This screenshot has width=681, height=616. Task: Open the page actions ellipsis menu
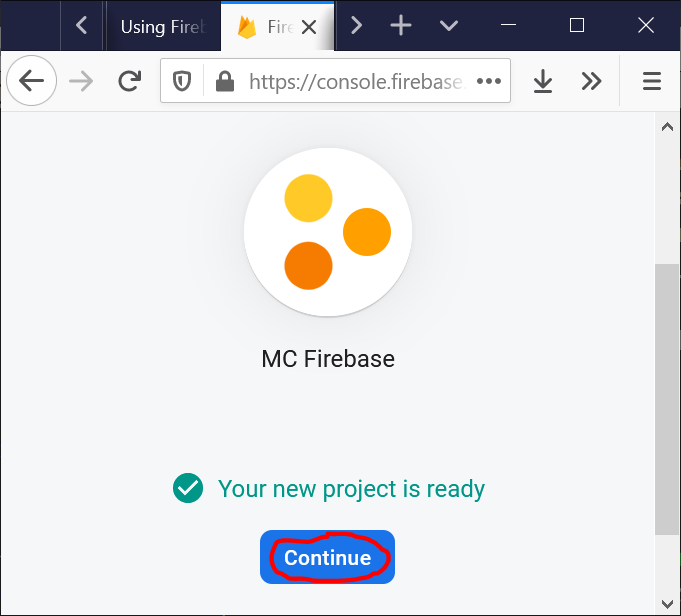tap(488, 82)
